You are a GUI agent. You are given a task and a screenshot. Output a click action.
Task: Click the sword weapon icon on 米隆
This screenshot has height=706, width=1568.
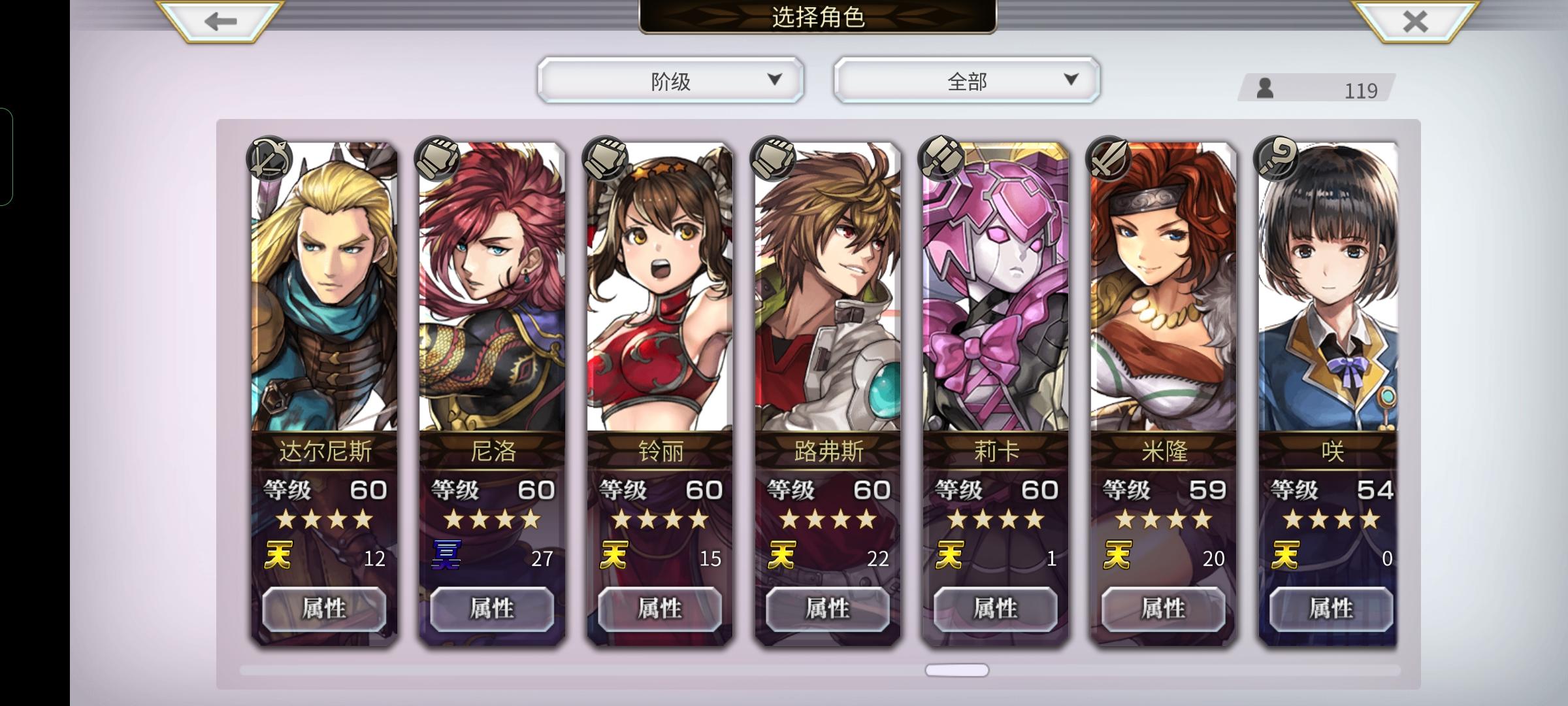pyautogui.click(x=1109, y=158)
